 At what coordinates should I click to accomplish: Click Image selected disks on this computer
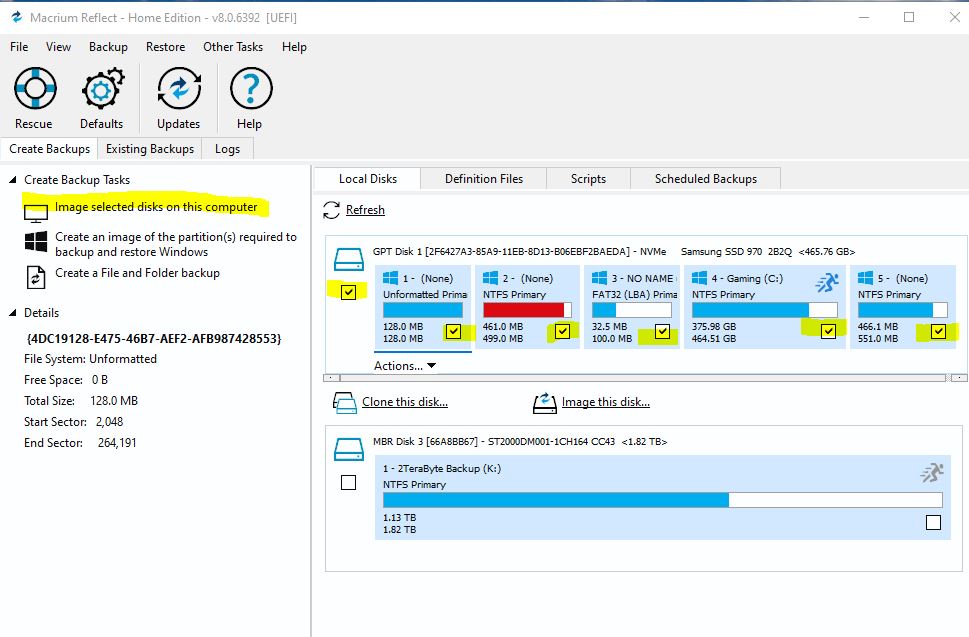pyautogui.click(x=156, y=207)
